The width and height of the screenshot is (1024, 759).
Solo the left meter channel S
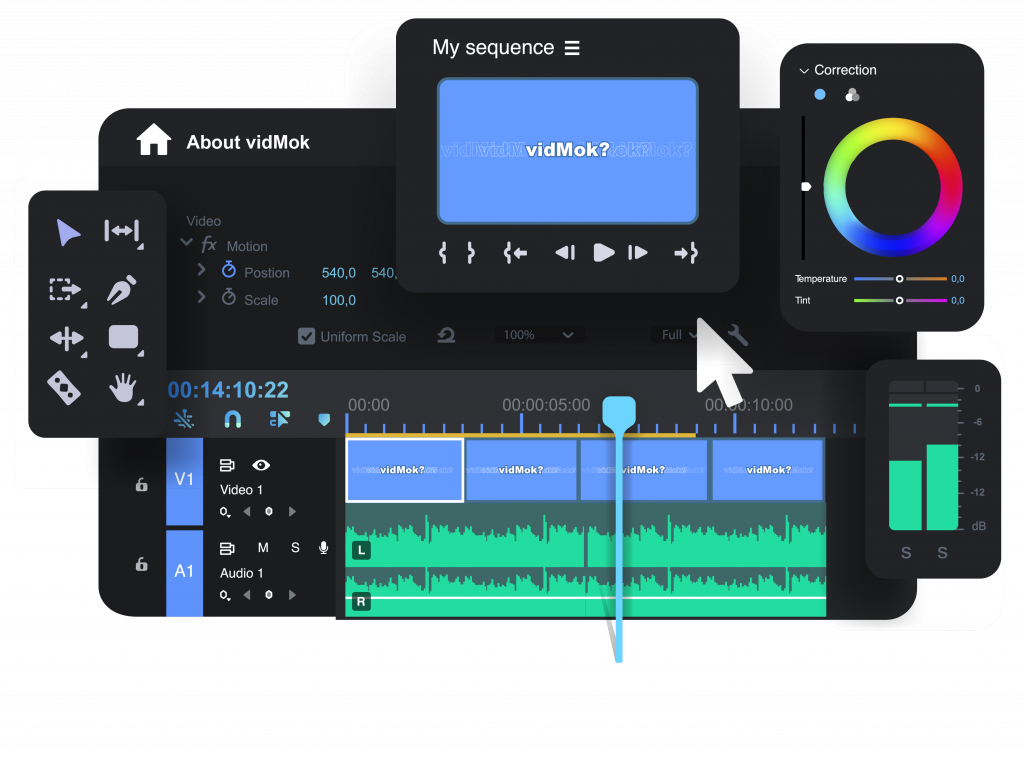pyautogui.click(x=906, y=553)
